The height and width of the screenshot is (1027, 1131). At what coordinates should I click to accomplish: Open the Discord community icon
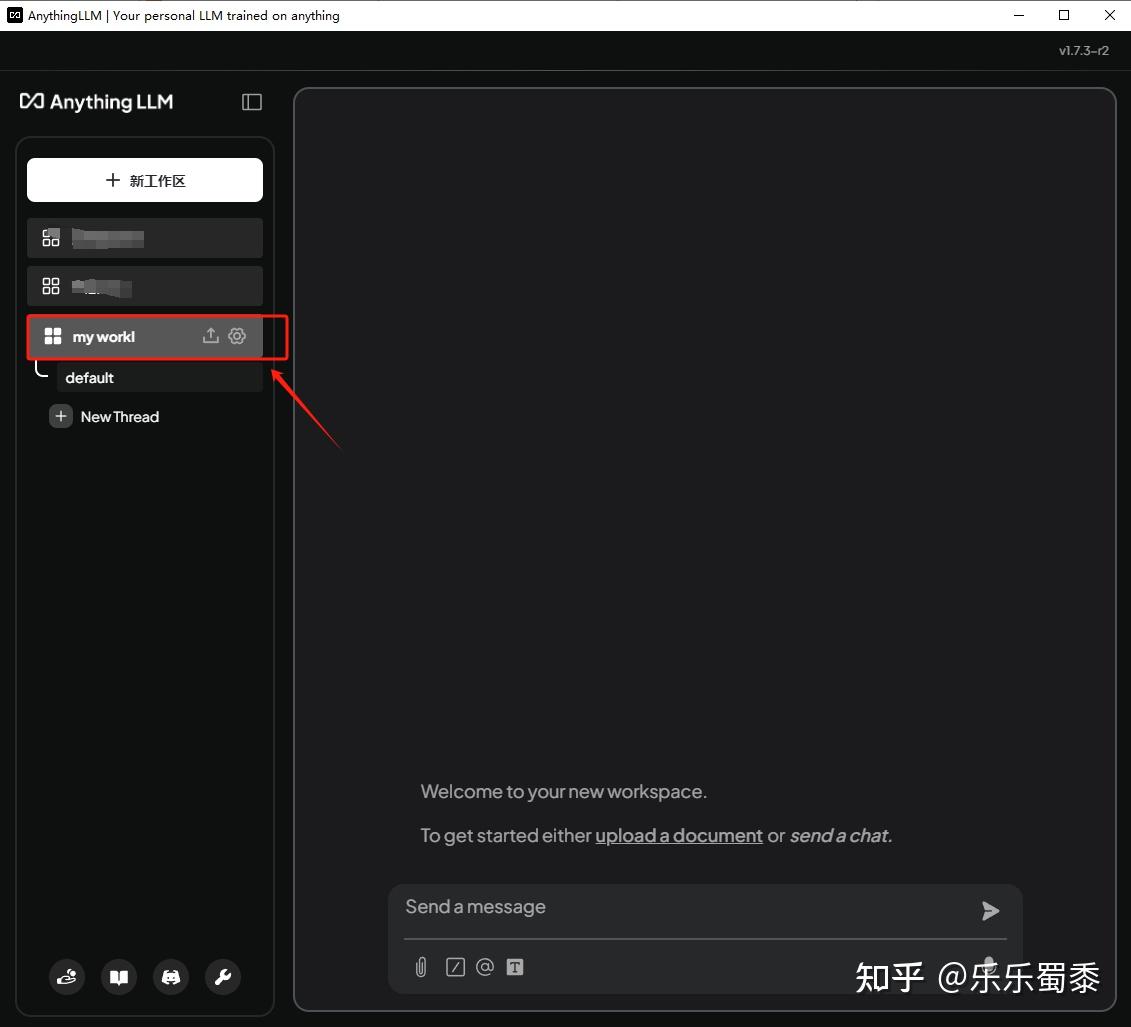tap(171, 977)
